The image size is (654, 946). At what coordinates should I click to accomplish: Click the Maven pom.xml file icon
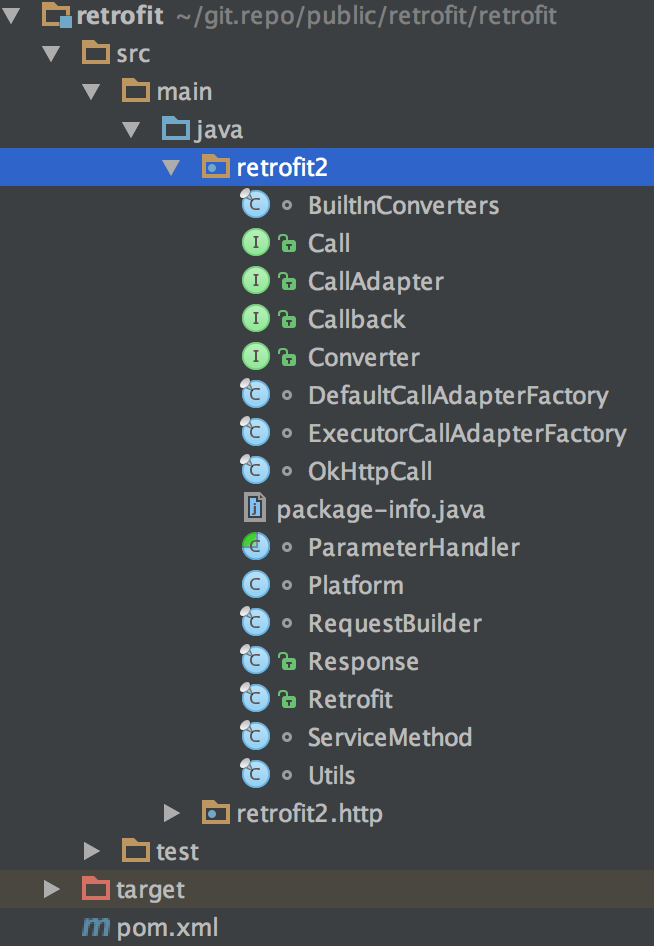[96, 927]
